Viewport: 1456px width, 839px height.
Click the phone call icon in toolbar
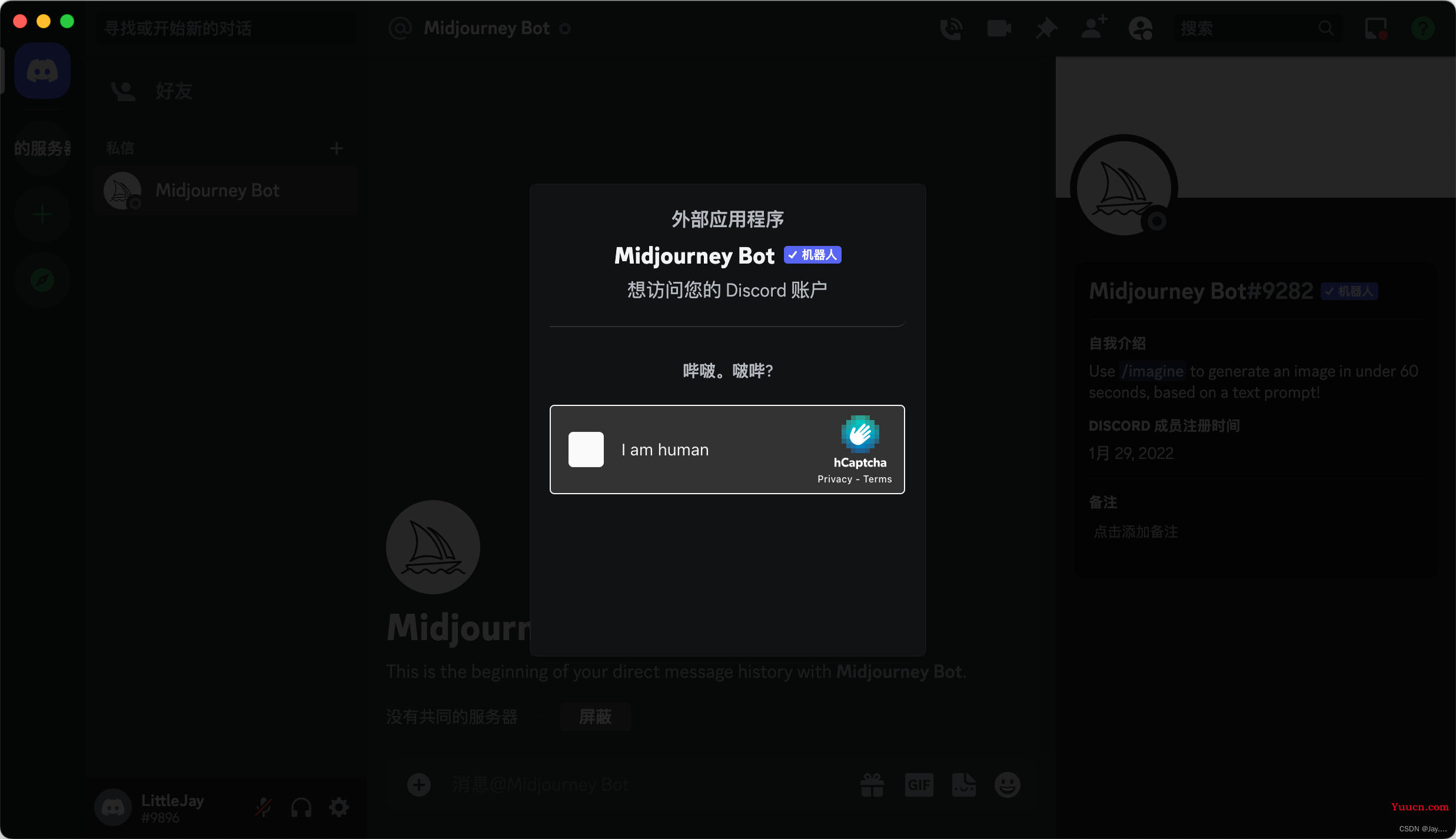tap(951, 27)
